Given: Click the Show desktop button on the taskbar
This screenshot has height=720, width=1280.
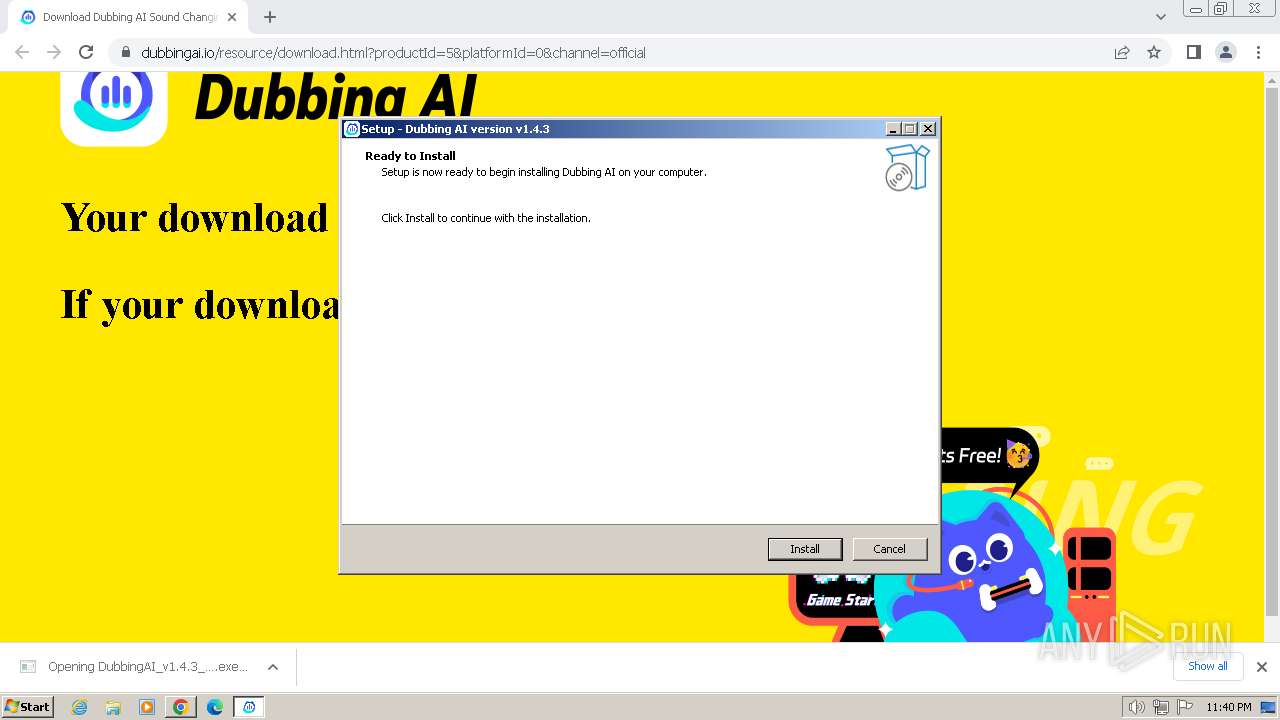Looking at the screenshot, I should click(1269, 707).
